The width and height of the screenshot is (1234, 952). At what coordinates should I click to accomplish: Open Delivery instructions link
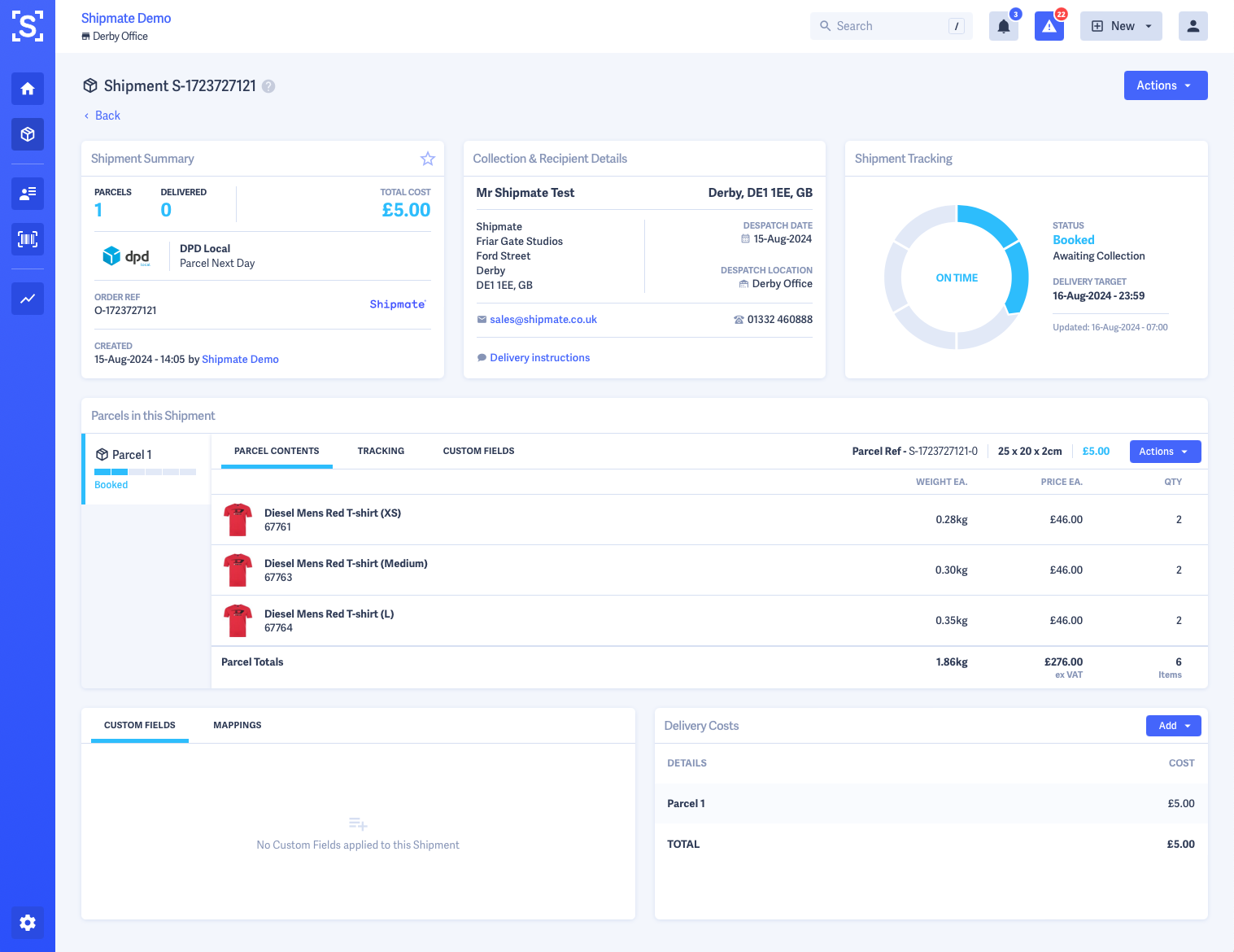pos(540,358)
